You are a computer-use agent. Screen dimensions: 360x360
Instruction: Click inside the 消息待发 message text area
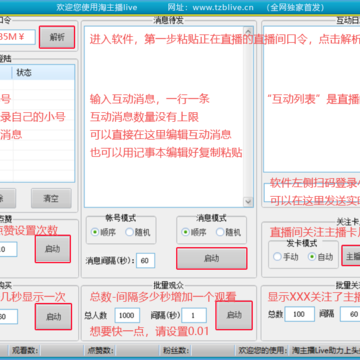(x=164, y=117)
